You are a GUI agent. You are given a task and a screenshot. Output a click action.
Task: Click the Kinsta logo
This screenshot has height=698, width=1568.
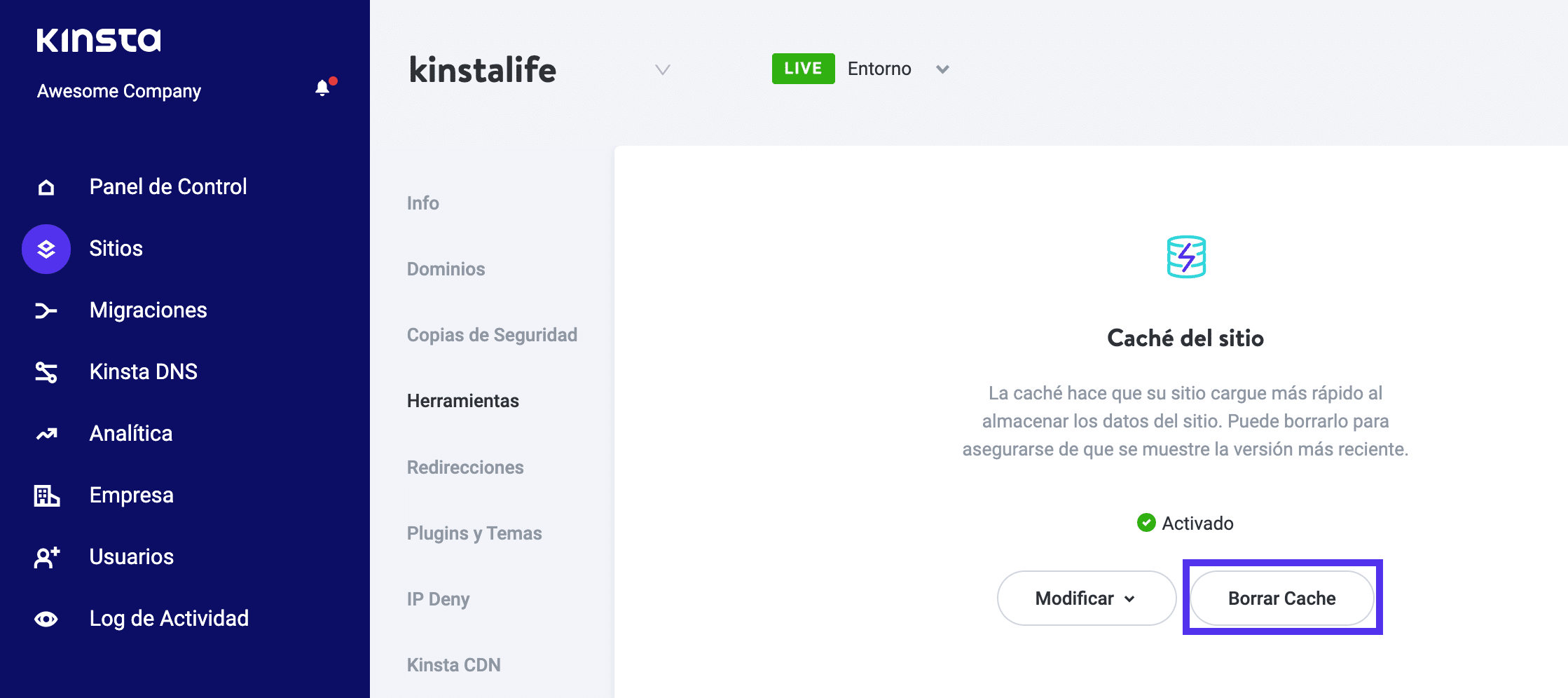(99, 40)
